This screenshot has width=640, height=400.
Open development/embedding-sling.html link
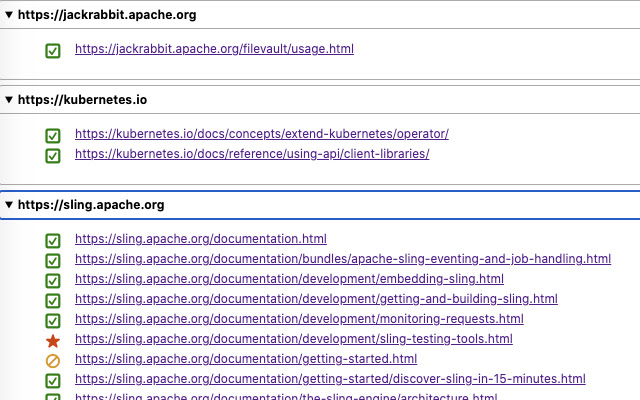click(289, 279)
